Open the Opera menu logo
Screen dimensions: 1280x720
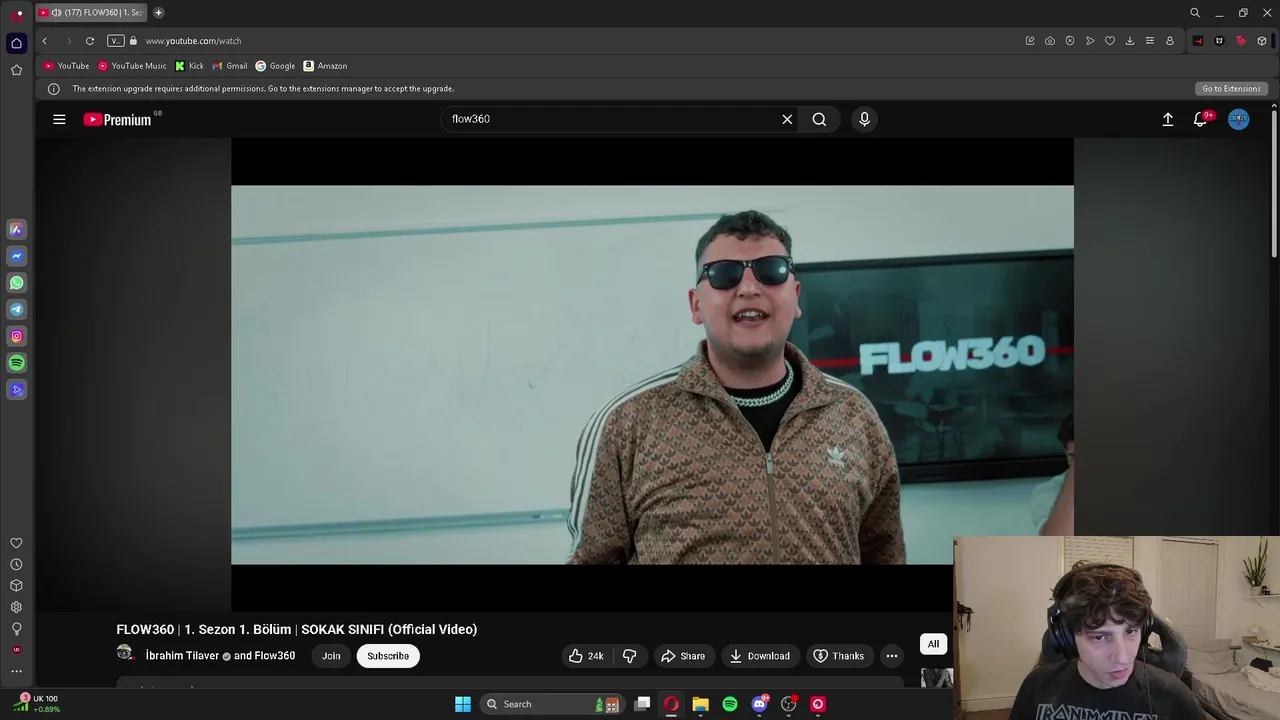click(x=19, y=14)
